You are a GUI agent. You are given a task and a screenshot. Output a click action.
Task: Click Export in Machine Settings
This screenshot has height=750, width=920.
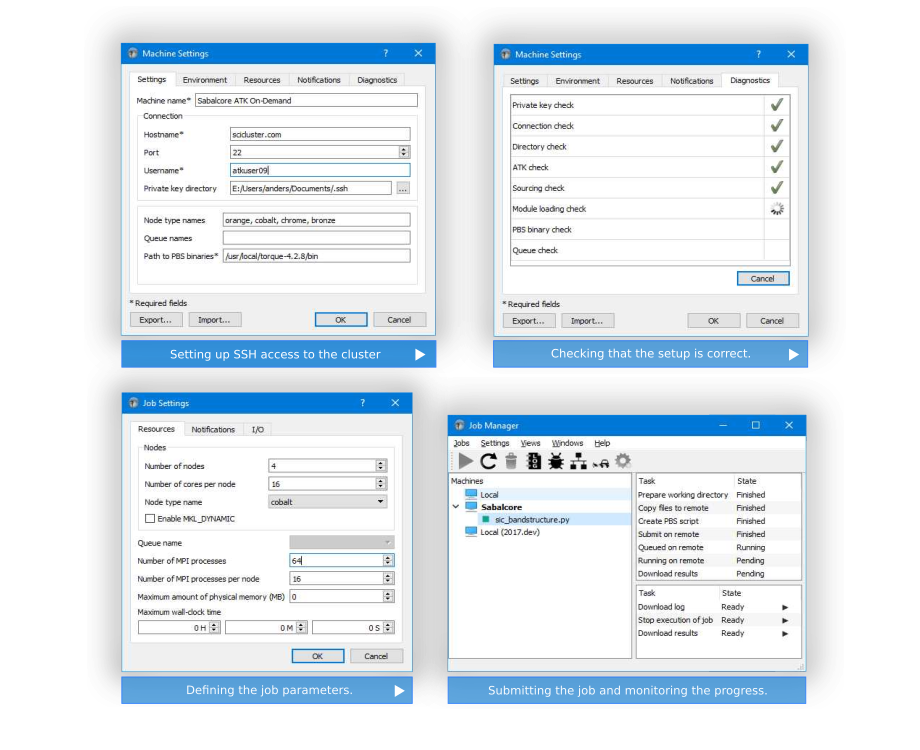coord(155,319)
